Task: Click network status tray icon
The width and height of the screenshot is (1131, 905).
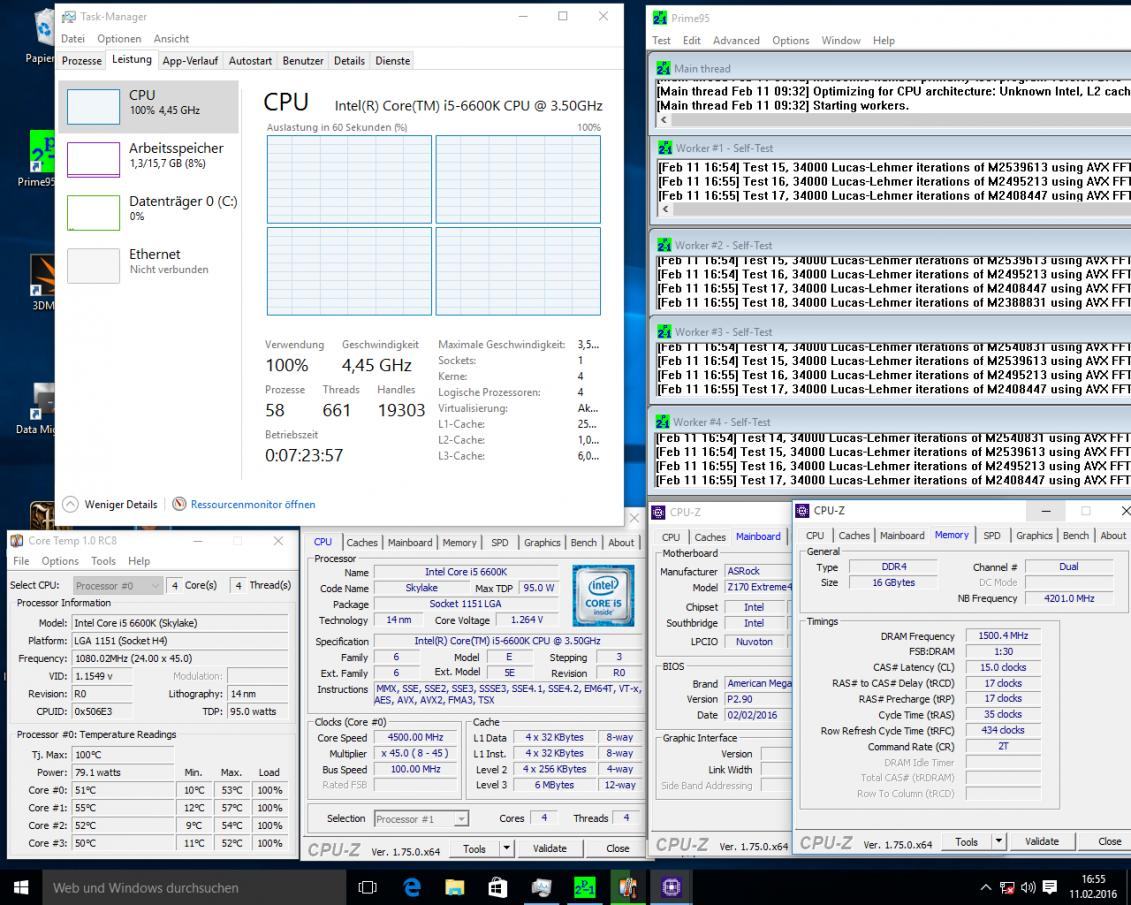Action: [x=1007, y=888]
